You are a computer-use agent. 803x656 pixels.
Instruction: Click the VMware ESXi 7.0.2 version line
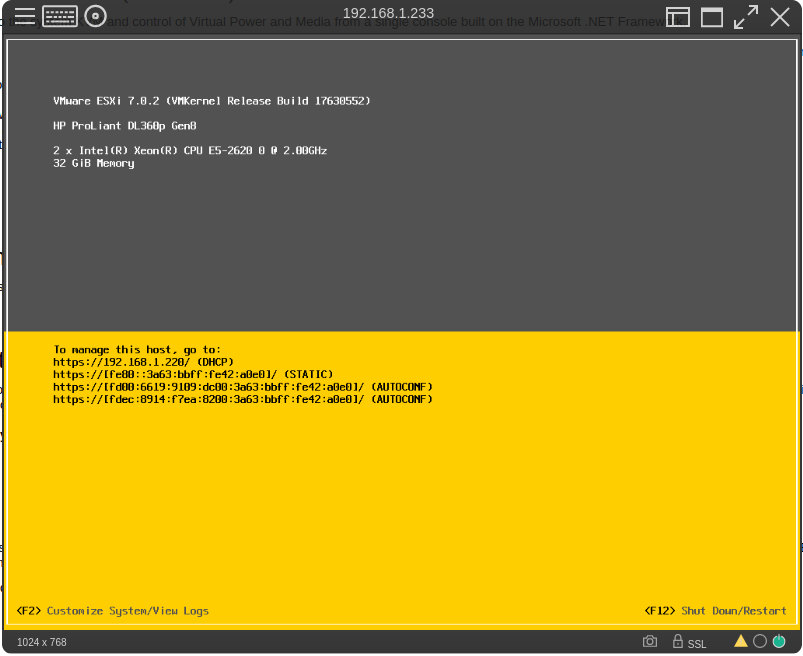point(212,101)
